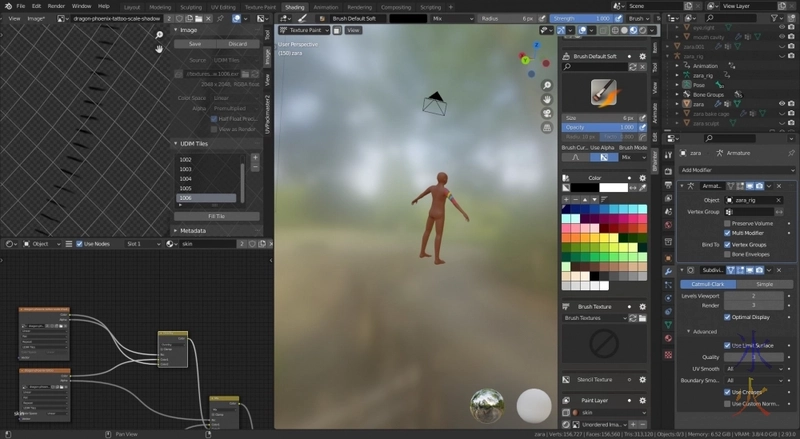Click the Fill Tile button
The width and height of the screenshot is (800, 439).
[215, 216]
